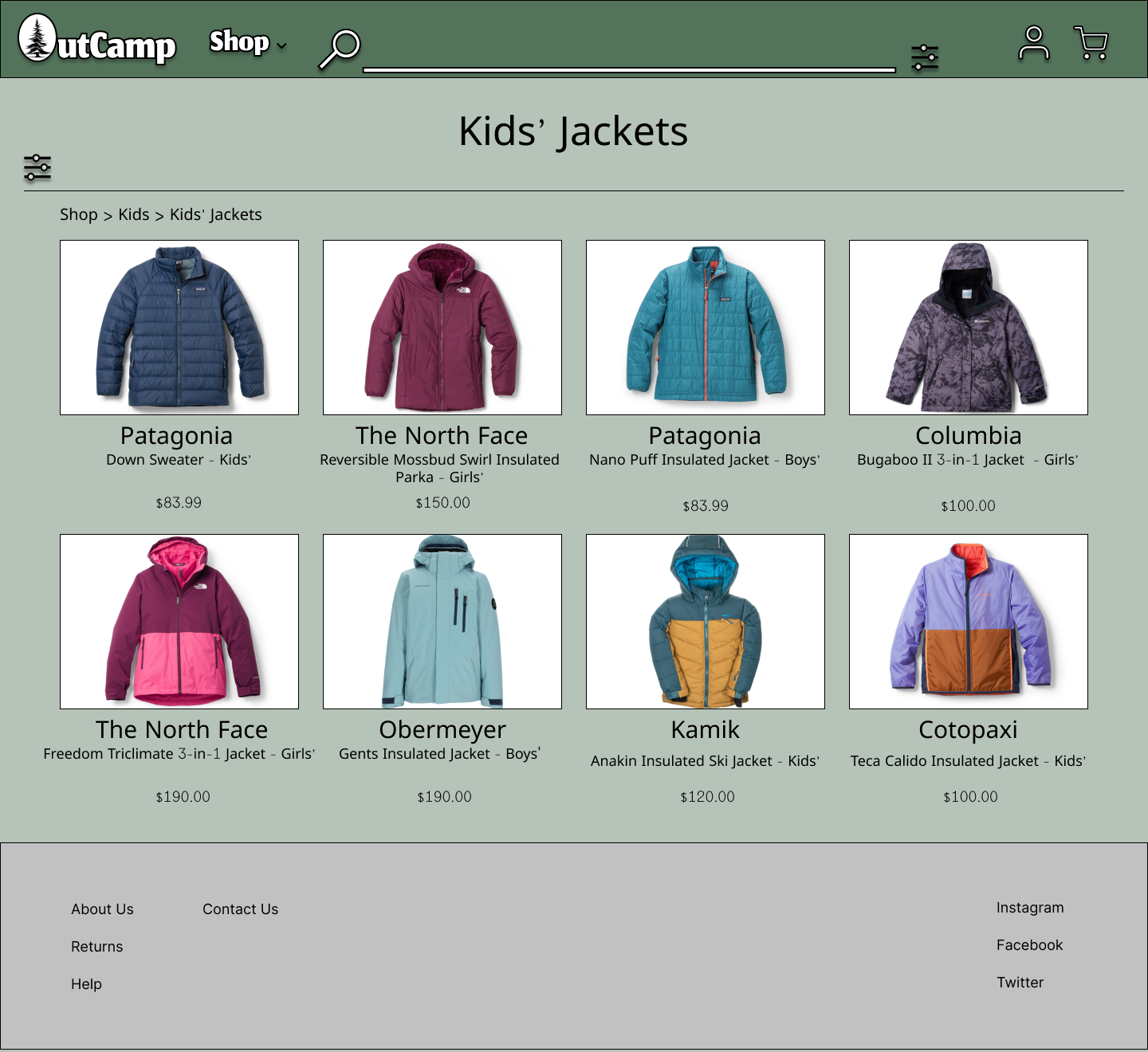Screen dimensions: 1148x1052
Task: Click the Cotopaxi brand name
Action: coord(969,729)
